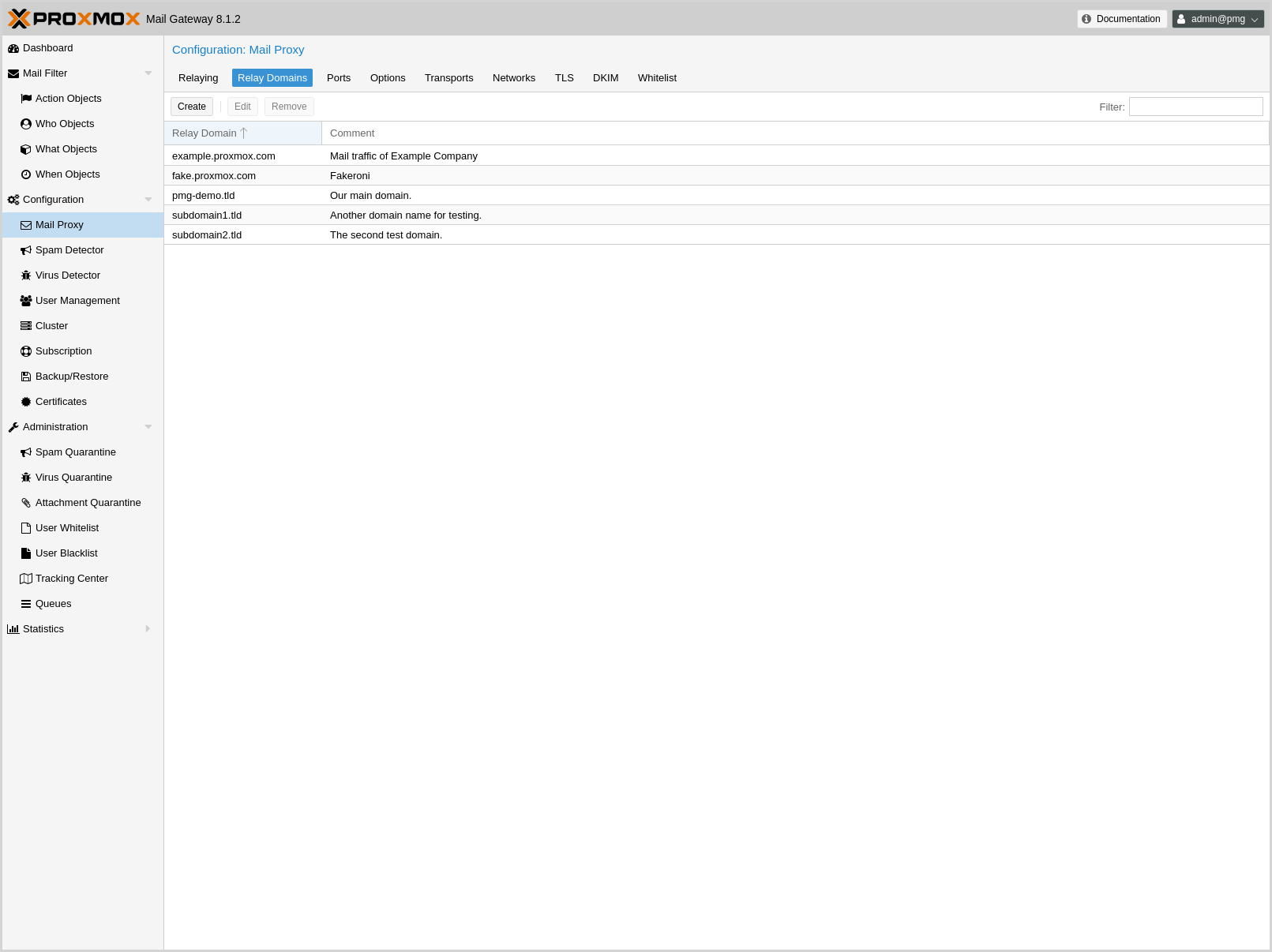Click the Create button
The width and height of the screenshot is (1272, 952).
point(192,107)
